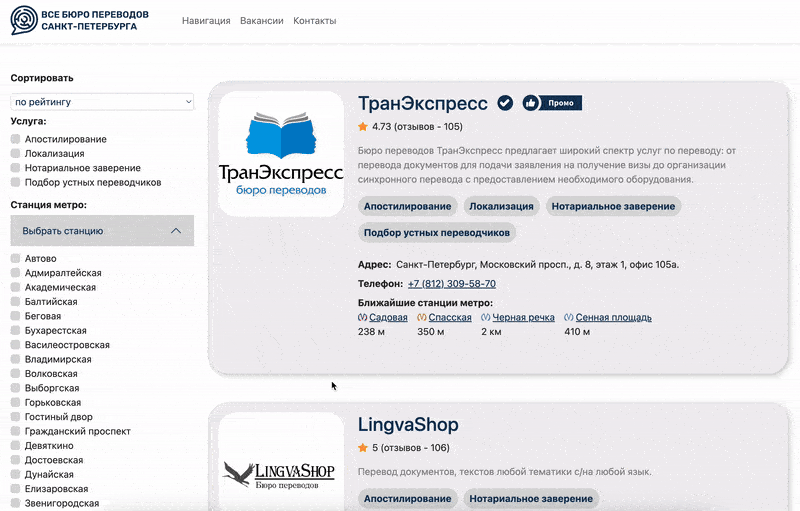Click Подбор устных переводчиков tag

pos(437,233)
